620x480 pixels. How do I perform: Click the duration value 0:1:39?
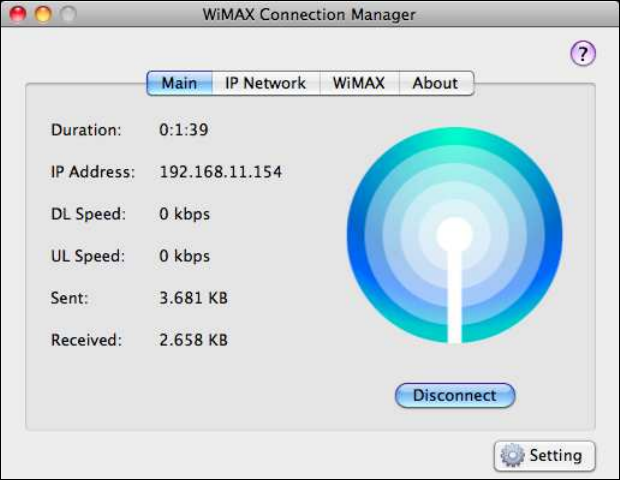click(x=183, y=130)
